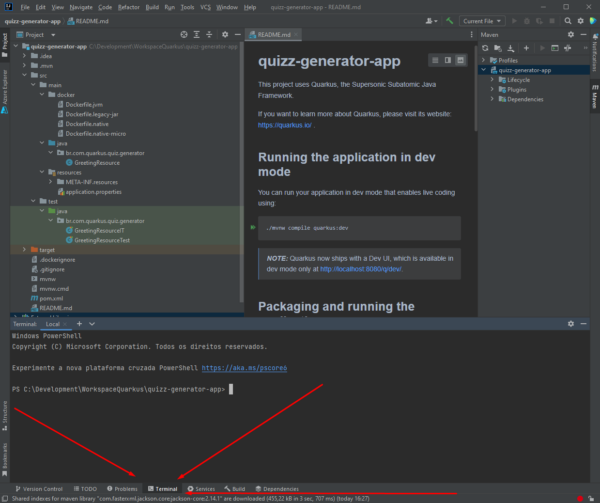The image size is (600, 503).
Task: Open Search Everywhere magnifier icon
Action: click(x=568, y=21)
